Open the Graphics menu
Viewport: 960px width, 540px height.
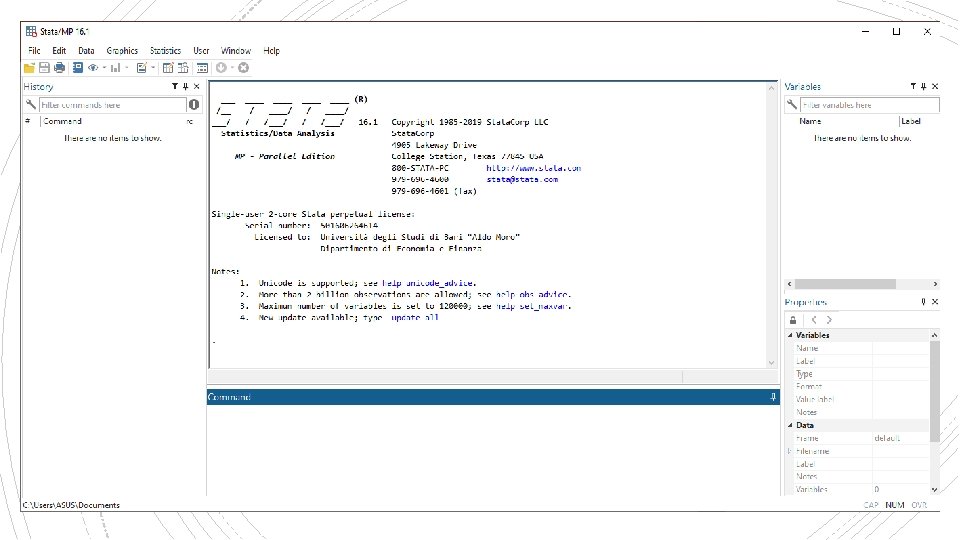coord(122,51)
